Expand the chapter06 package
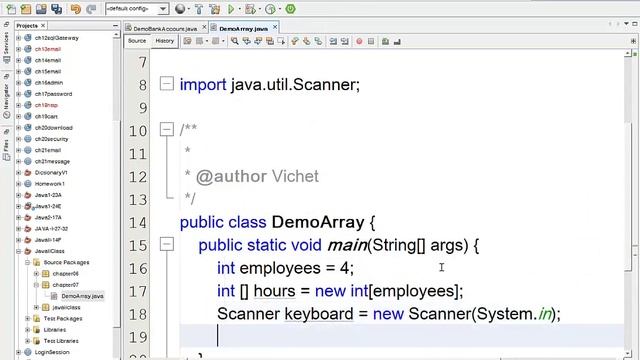Image resolution: width=640 pixels, height=360 pixels. pyautogui.click(x=36, y=273)
